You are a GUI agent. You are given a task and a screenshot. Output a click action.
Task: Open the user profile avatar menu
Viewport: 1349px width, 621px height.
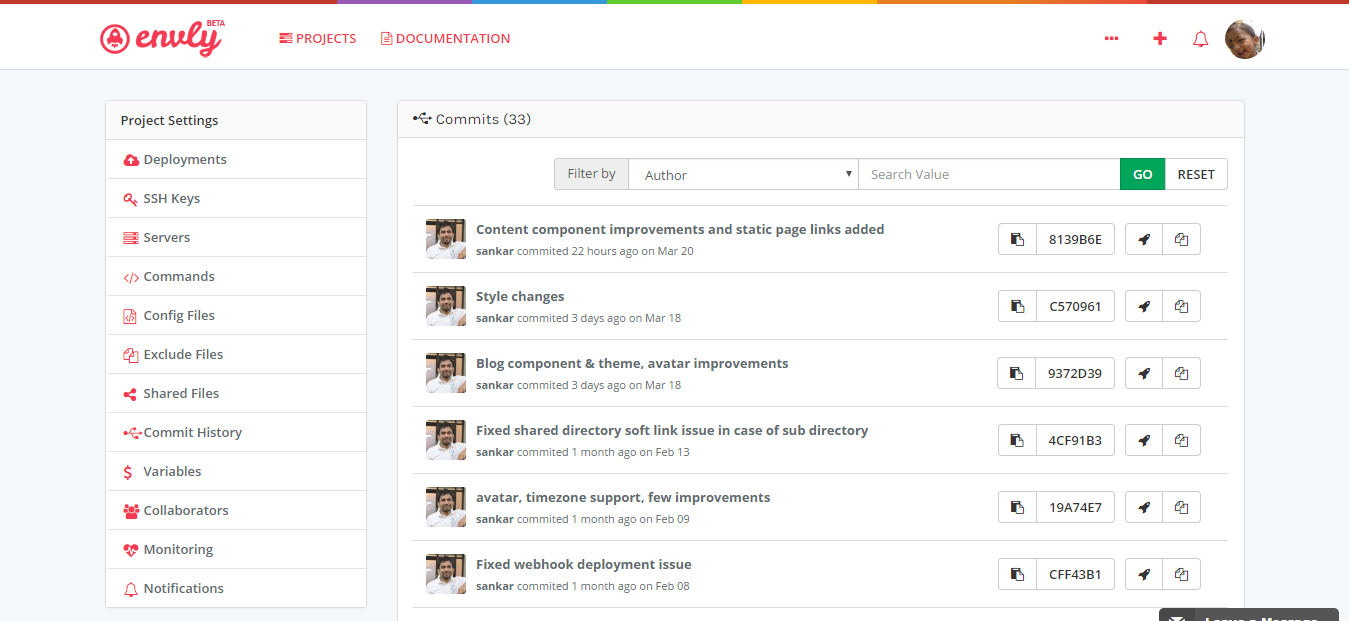point(1245,39)
